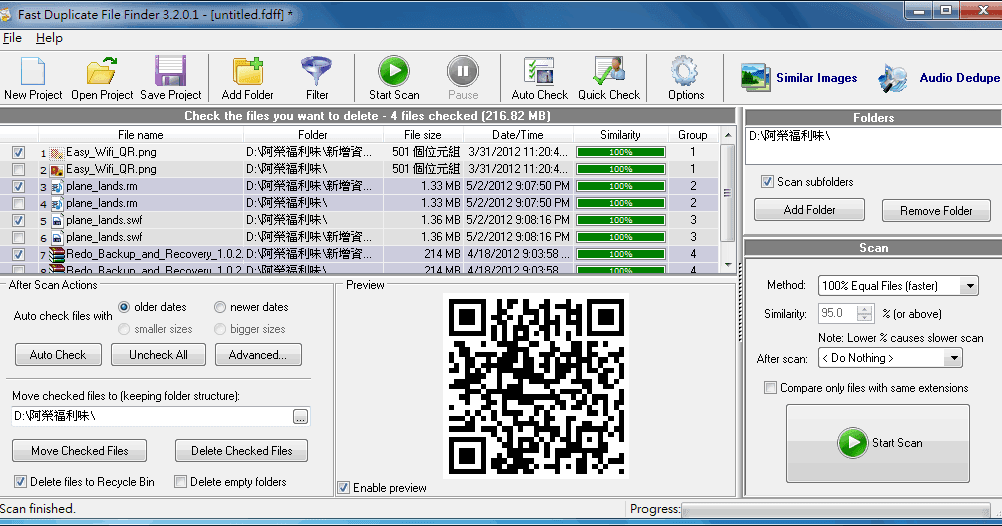The width and height of the screenshot is (1002, 526).
Task: Uncheck the row 1 Easy_Wifi_QR.png checkbox
Action: tap(19, 153)
